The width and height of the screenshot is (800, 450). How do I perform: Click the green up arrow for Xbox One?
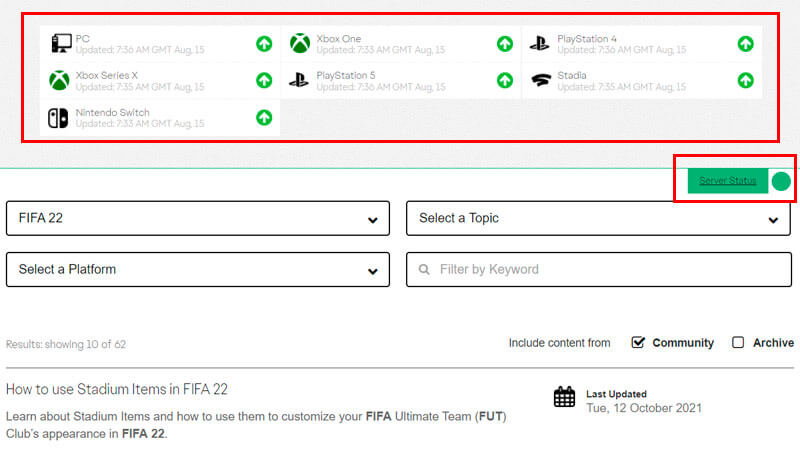505,44
